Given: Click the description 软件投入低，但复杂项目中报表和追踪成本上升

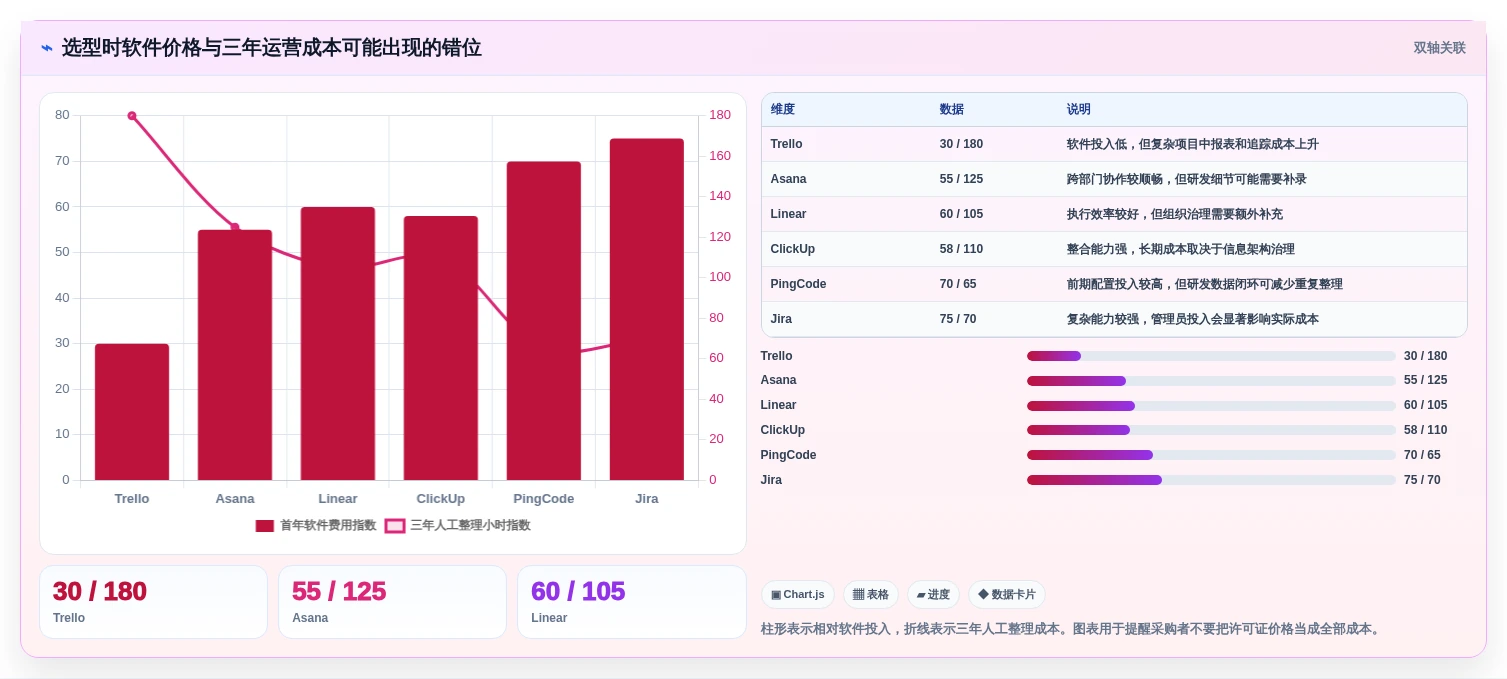Looking at the screenshot, I should click(1193, 144).
